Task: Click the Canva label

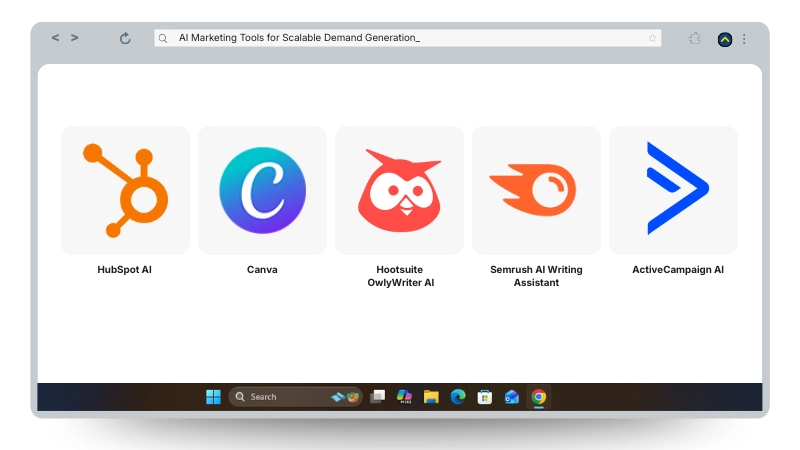Action: [x=262, y=269]
